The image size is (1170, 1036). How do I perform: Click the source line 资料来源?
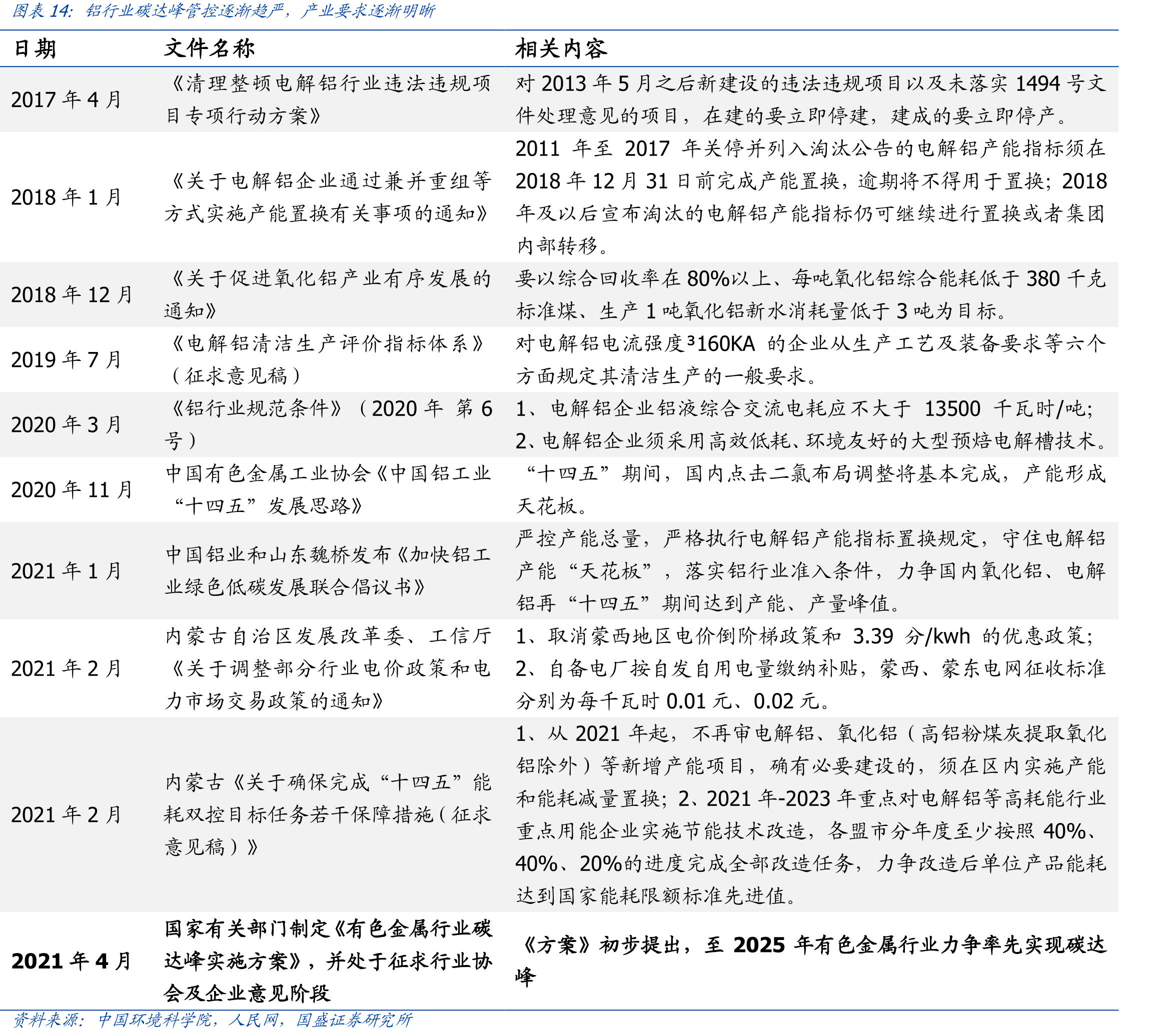click(x=212, y=1020)
